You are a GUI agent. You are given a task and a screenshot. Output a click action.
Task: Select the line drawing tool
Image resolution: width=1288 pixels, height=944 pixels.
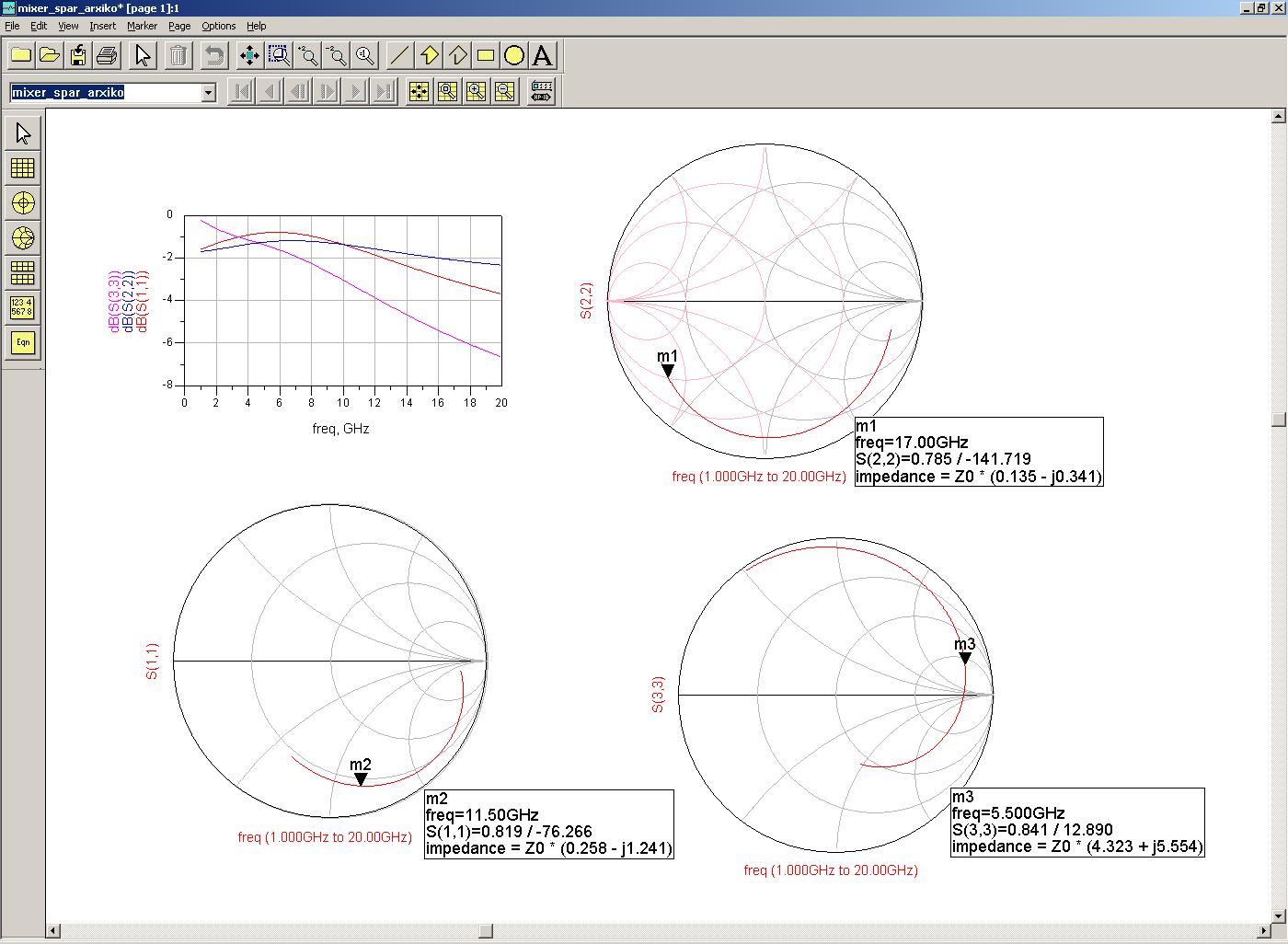click(x=399, y=55)
